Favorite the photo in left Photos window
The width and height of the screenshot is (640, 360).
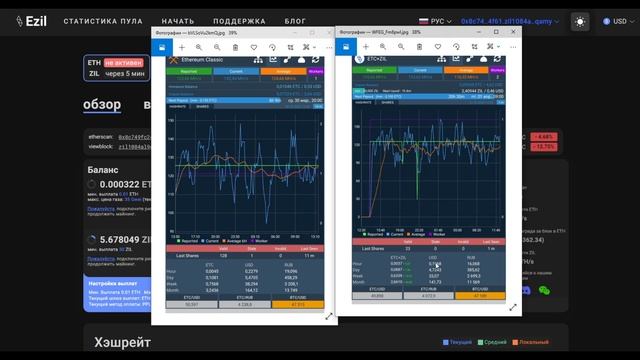pyautogui.click(x=253, y=47)
